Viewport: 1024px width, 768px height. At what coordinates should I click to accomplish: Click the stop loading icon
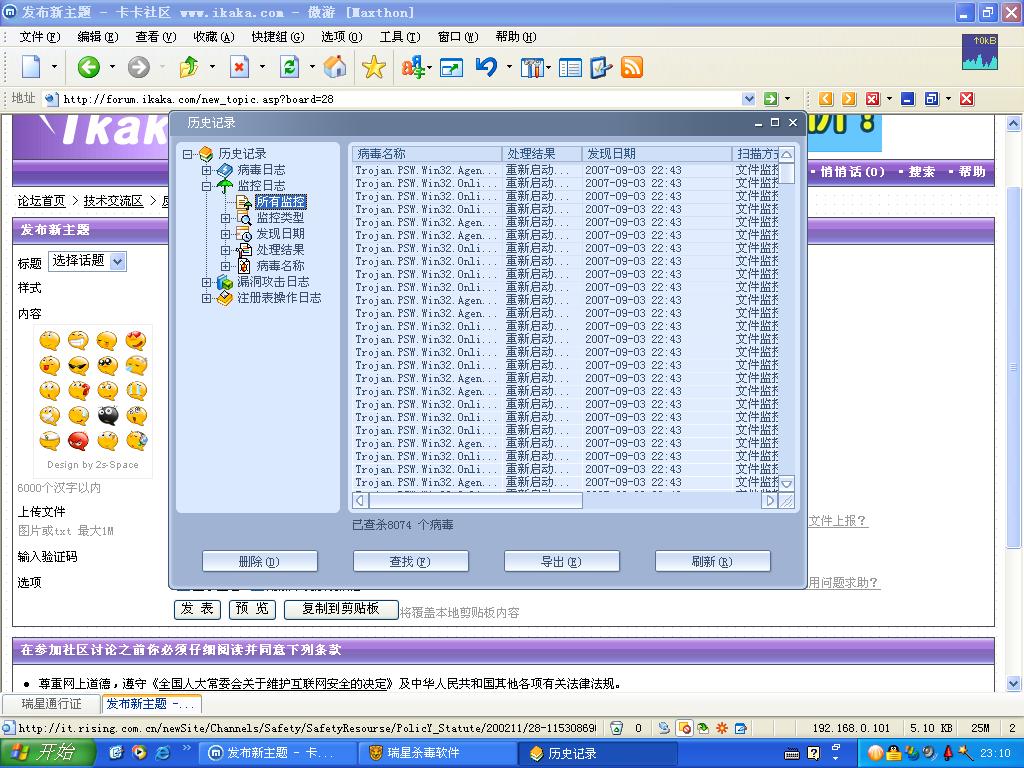coord(240,67)
